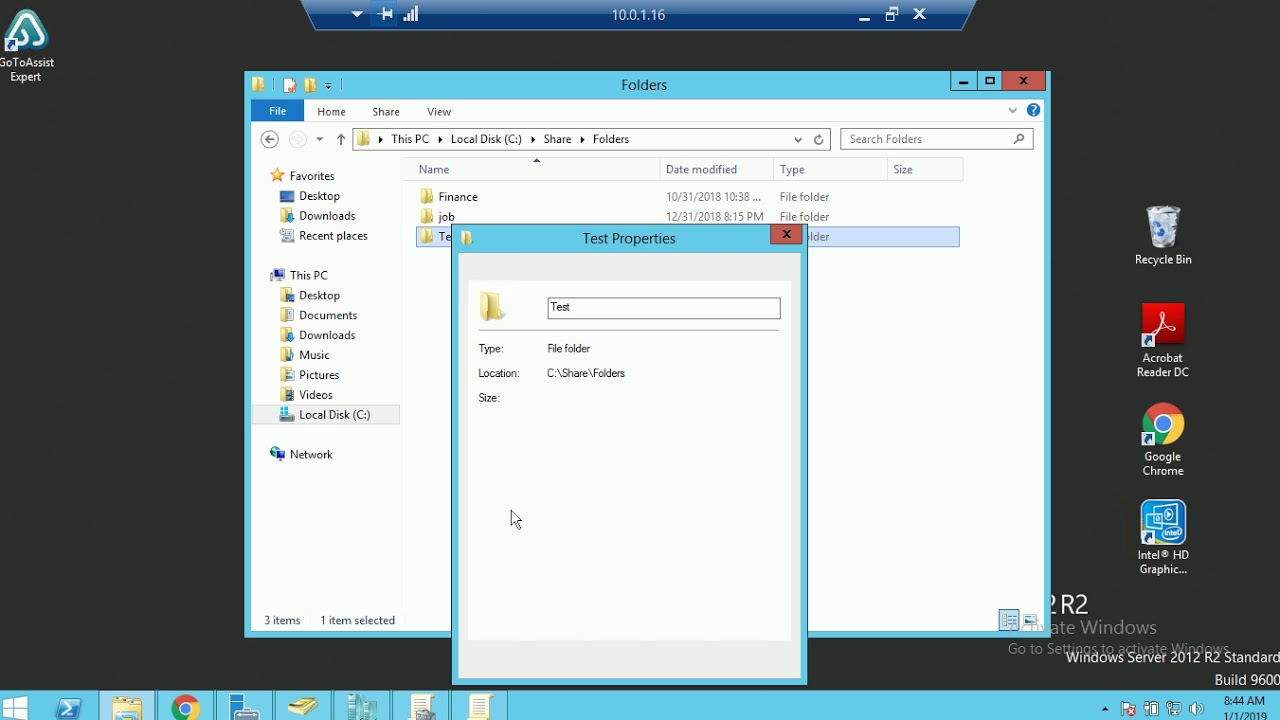Viewport: 1280px width, 720px height.
Task: Click the refresh button in address bar
Action: [x=818, y=140]
